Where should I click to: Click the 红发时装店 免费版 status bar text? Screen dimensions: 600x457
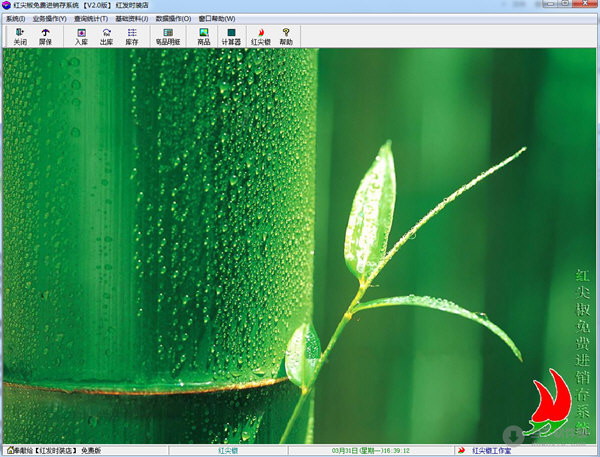click(x=60, y=450)
